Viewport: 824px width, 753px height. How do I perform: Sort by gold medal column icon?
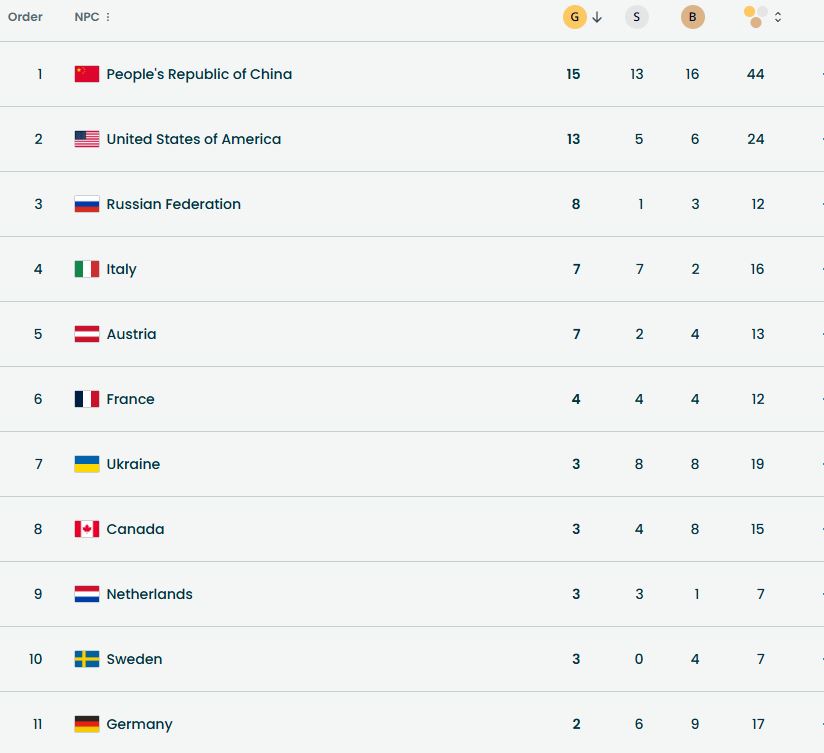coord(575,17)
